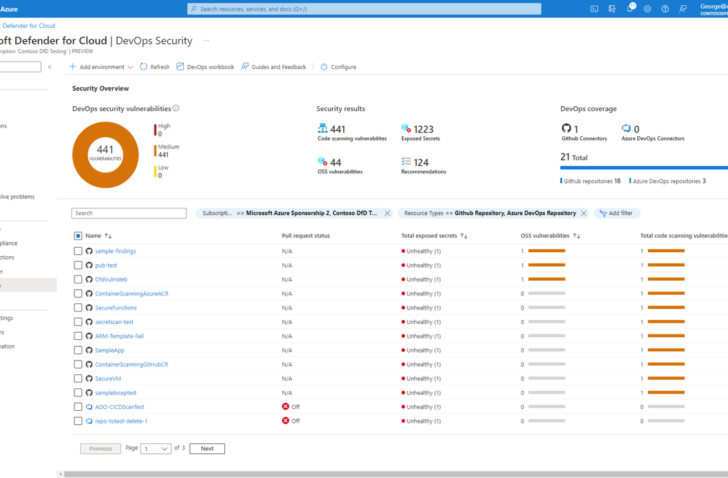Click the Medium severity legend marker
This screenshot has height=478, width=728.
(x=155, y=151)
